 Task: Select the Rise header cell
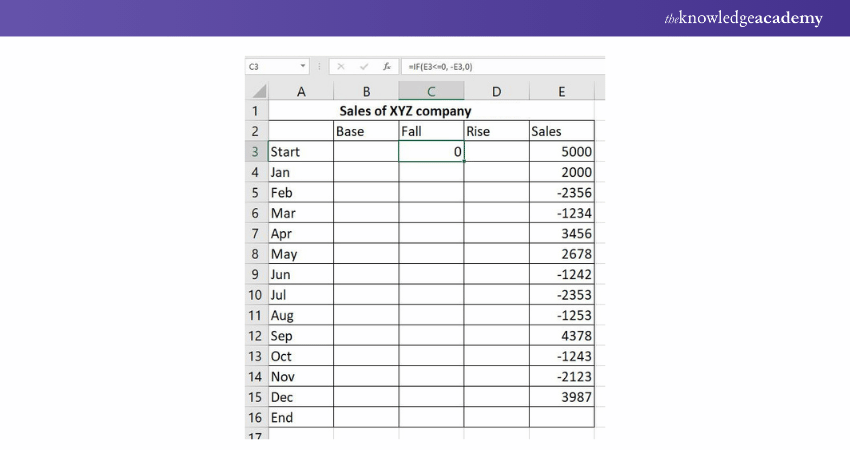496,131
